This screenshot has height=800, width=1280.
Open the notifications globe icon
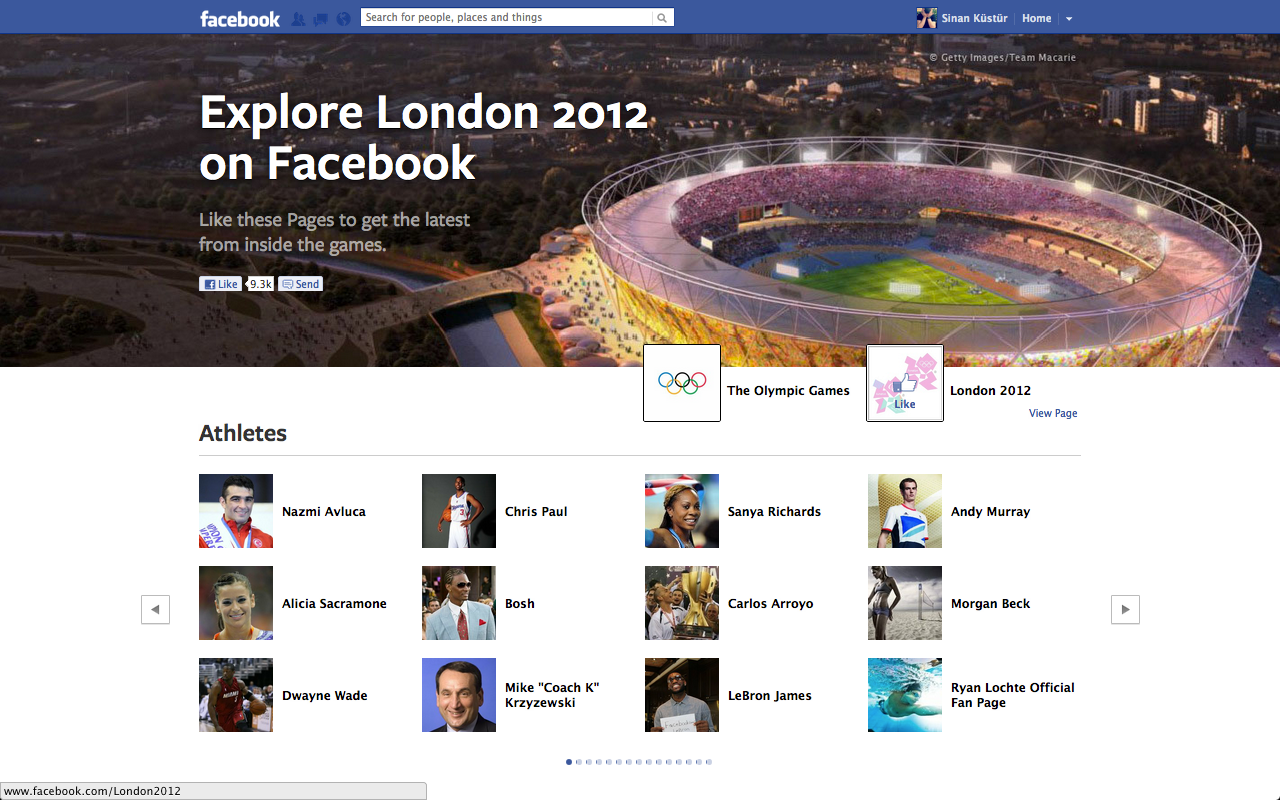(344, 18)
